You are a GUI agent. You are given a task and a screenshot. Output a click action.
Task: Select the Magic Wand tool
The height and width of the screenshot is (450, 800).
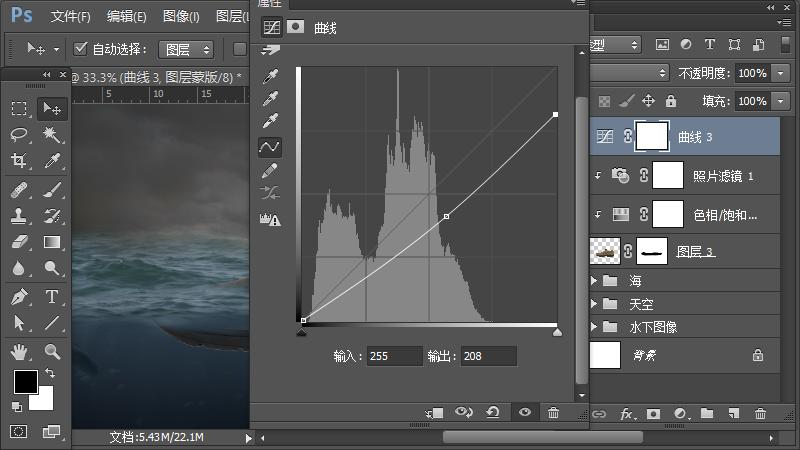(x=51, y=134)
